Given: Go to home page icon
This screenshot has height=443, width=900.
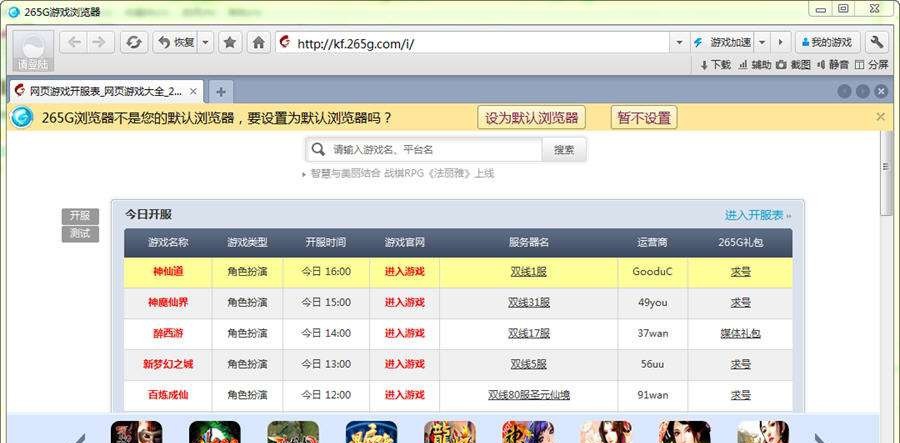Looking at the screenshot, I should [259, 42].
